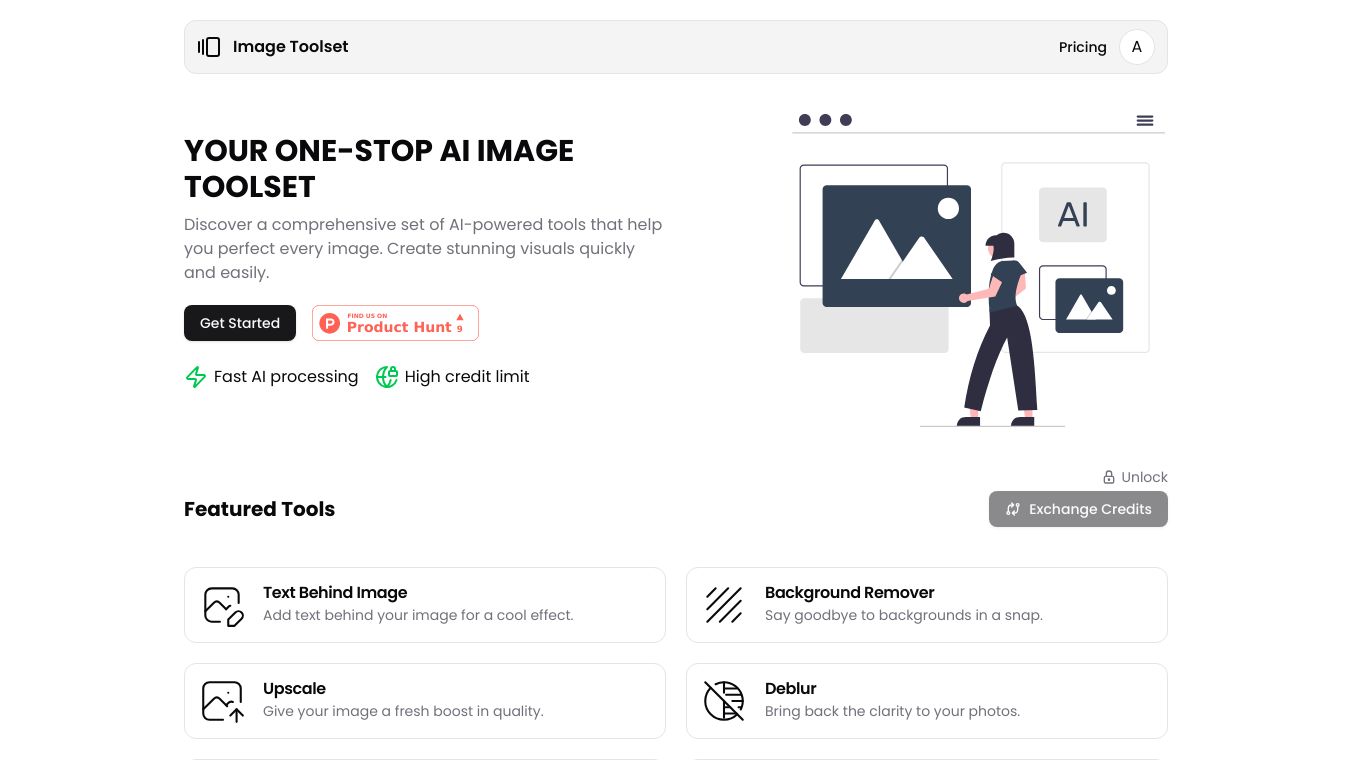Click the hamburger menu in the illustration
1352x760 pixels.
1145,121
